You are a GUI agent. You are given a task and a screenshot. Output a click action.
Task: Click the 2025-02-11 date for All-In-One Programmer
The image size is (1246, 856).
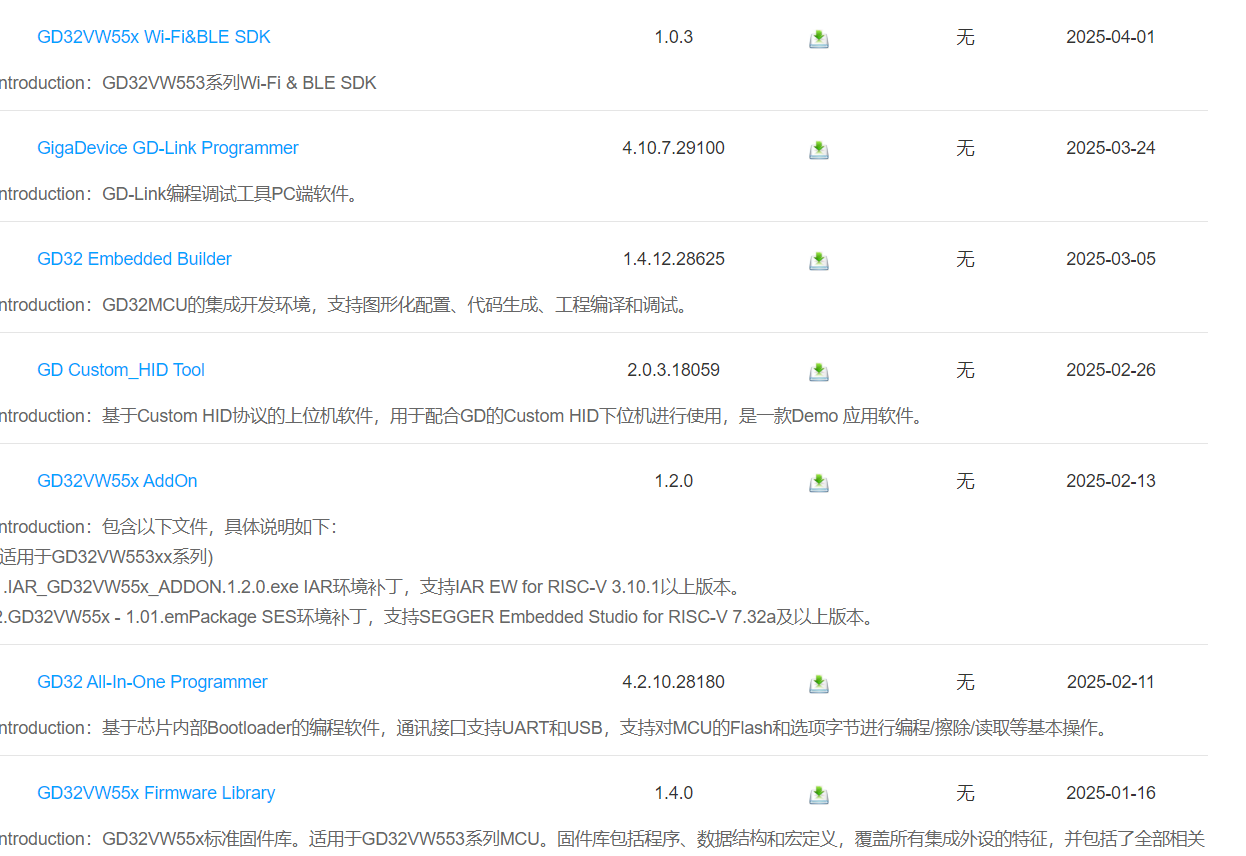pyautogui.click(x=1110, y=682)
